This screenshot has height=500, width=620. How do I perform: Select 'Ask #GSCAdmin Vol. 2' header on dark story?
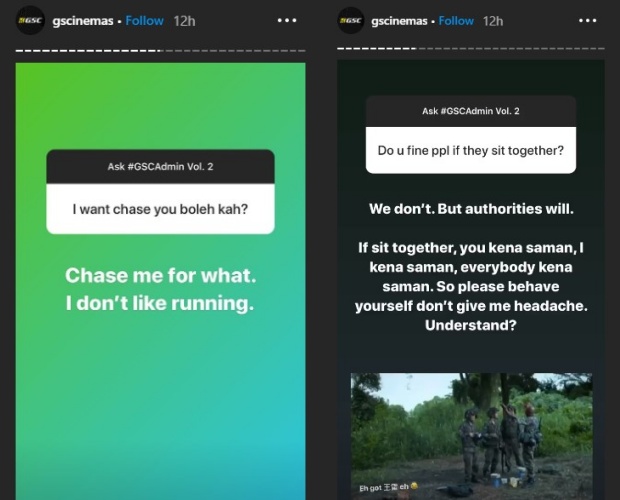470,111
